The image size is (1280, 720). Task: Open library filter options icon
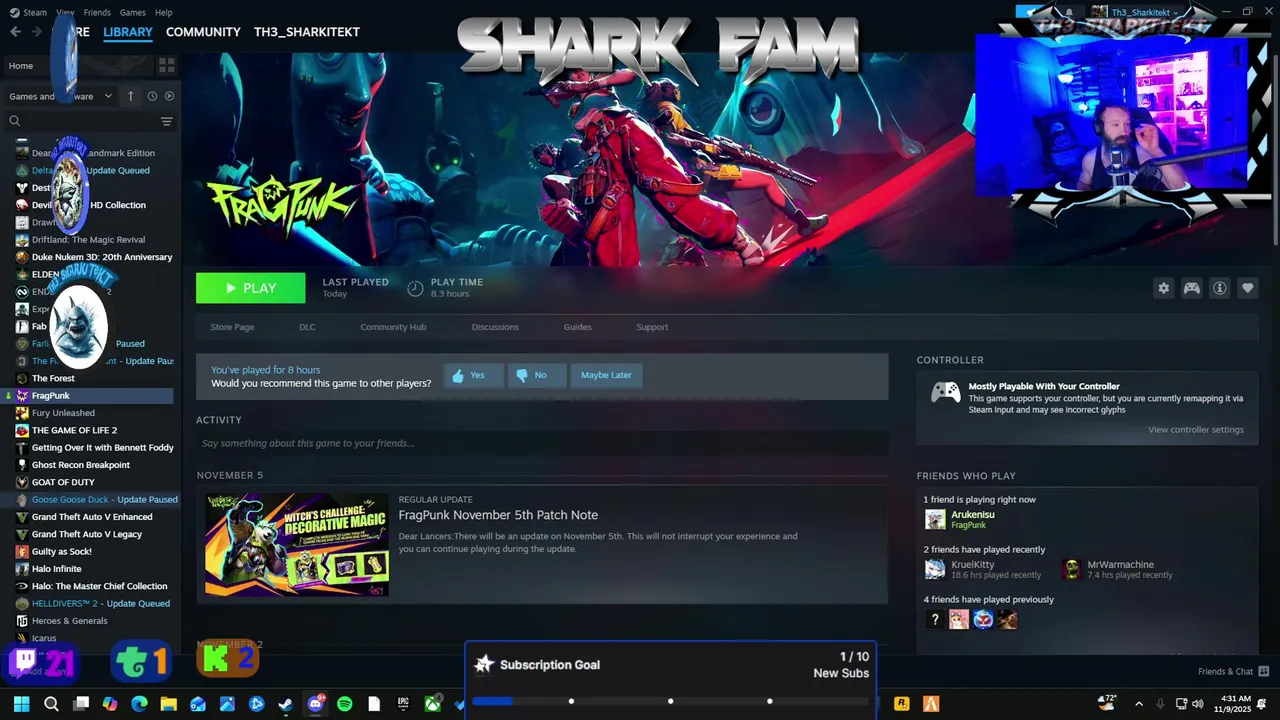(x=167, y=121)
